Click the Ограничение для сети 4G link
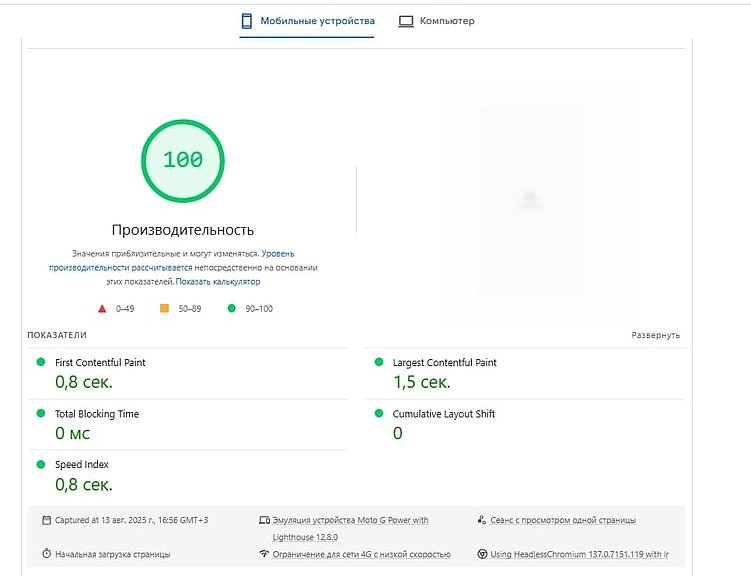Image resolution: width=751 pixels, height=576 pixels. point(361,554)
